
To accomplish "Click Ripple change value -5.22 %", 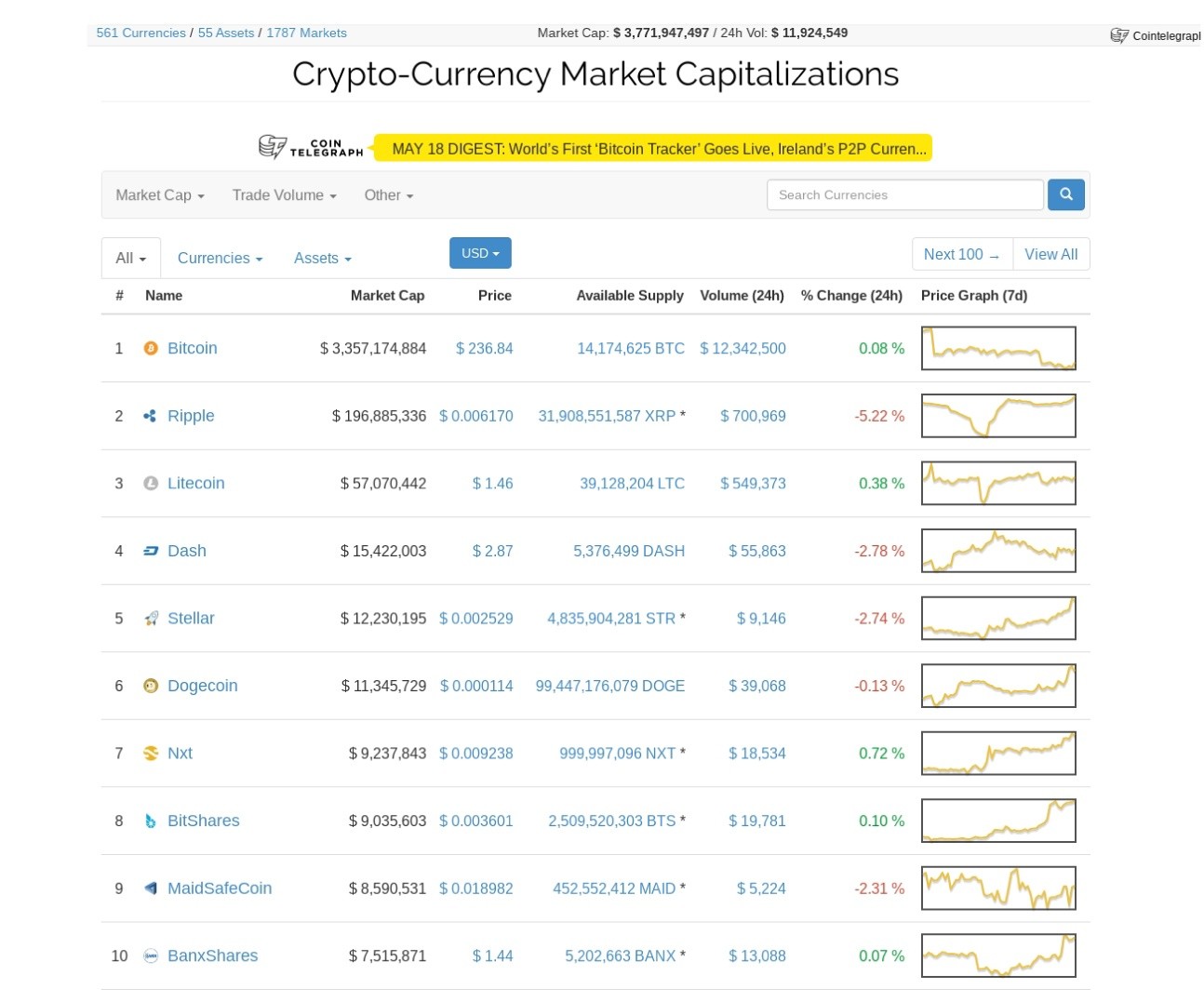I will point(879,416).
